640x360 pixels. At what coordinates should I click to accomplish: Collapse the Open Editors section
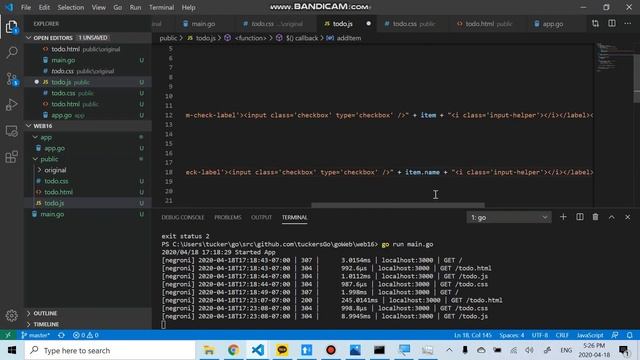[88, 38]
